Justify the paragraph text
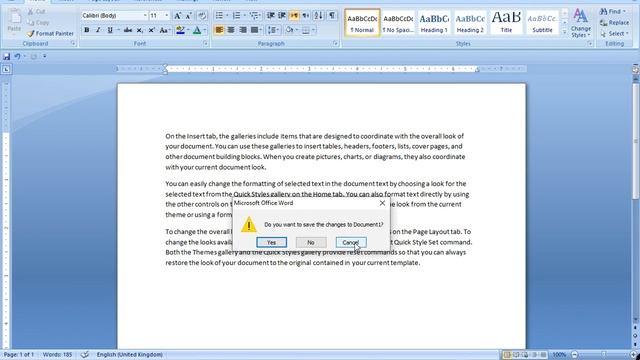 [254, 30]
